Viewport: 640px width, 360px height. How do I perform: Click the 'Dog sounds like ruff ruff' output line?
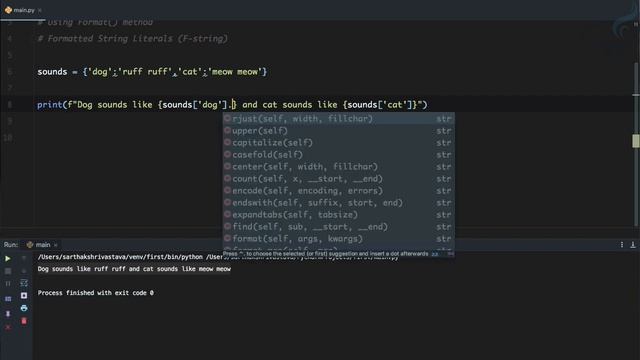pos(134,269)
